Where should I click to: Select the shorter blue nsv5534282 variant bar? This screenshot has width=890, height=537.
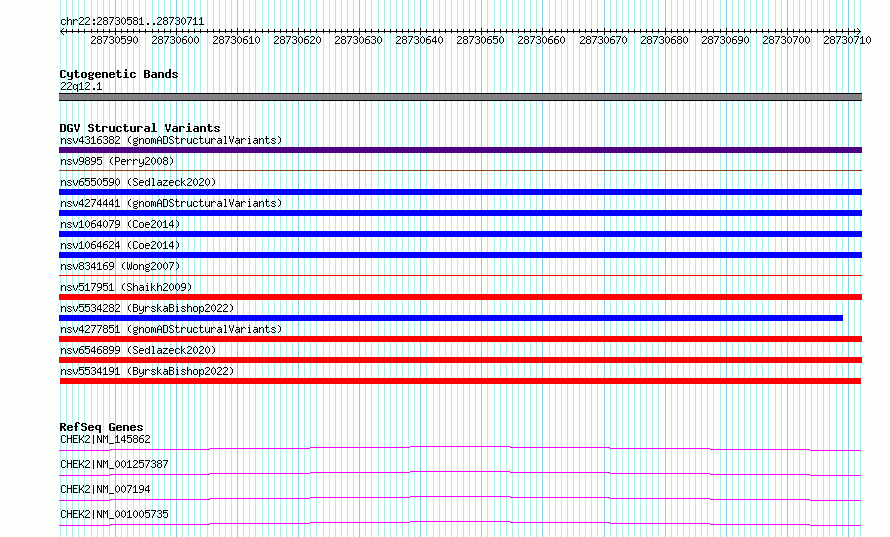click(451, 318)
